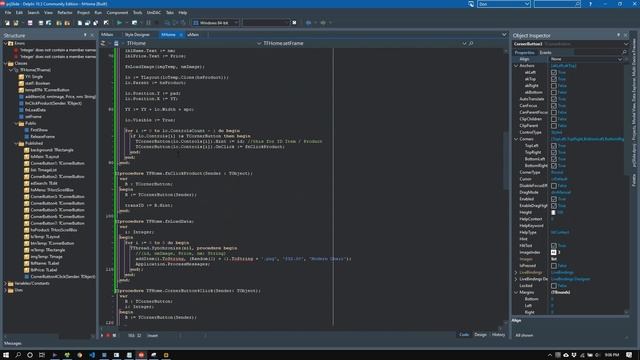This screenshot has width=640, height=360.
Task: Toggle the akBottom anchor checkbox
Action: 554,92
